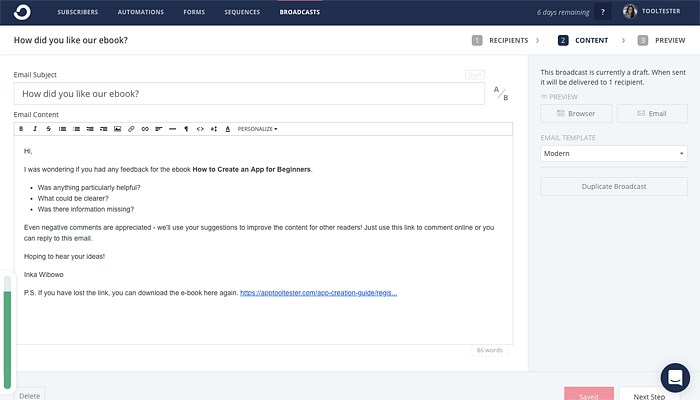
Task: Open the text color tool
Action: [x=228, y=129]
